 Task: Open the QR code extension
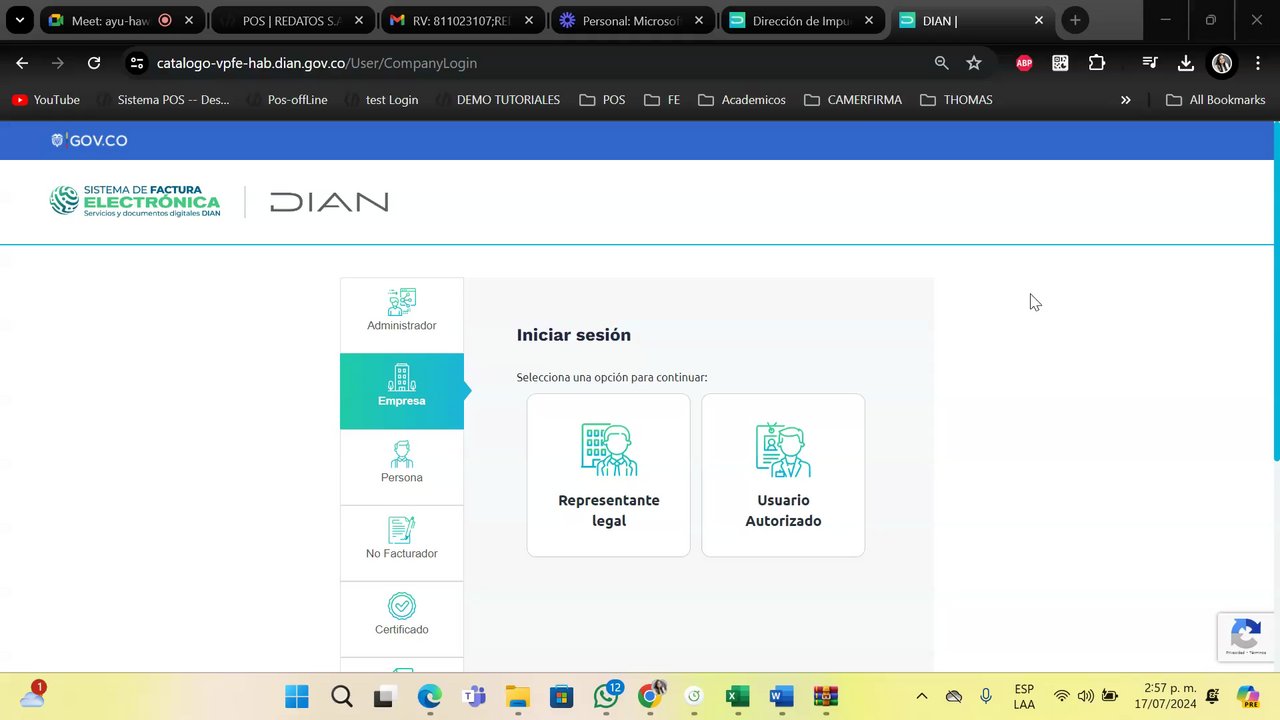[x=1060, y=63]
